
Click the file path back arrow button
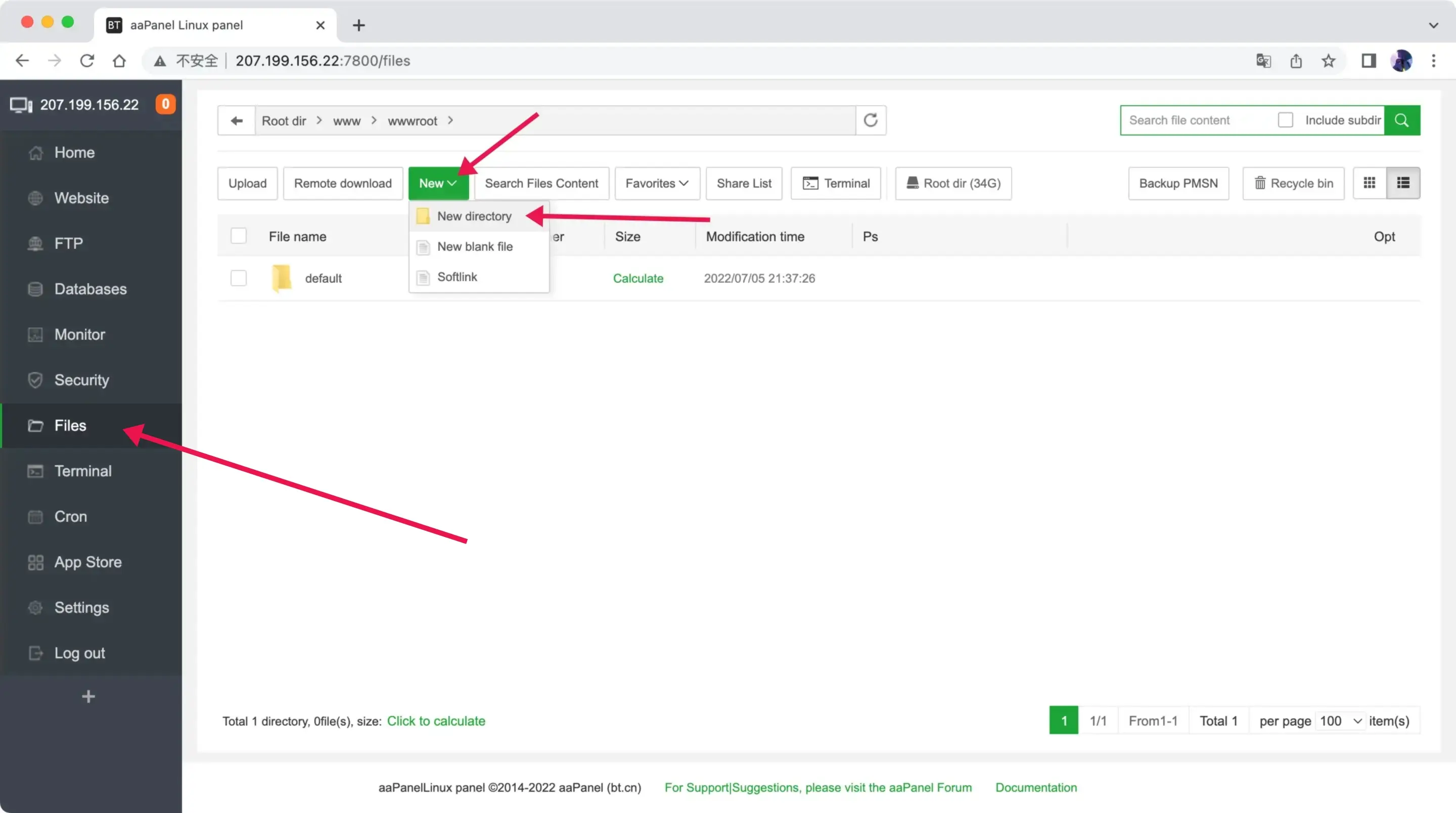point(236,120)
